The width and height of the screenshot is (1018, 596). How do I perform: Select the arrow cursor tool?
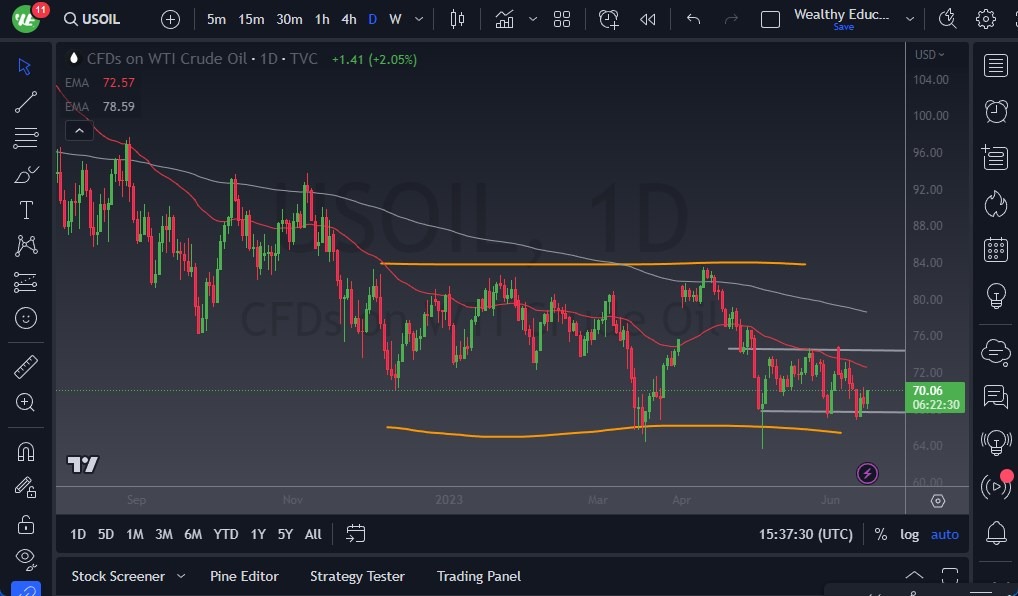coord(25,66)
